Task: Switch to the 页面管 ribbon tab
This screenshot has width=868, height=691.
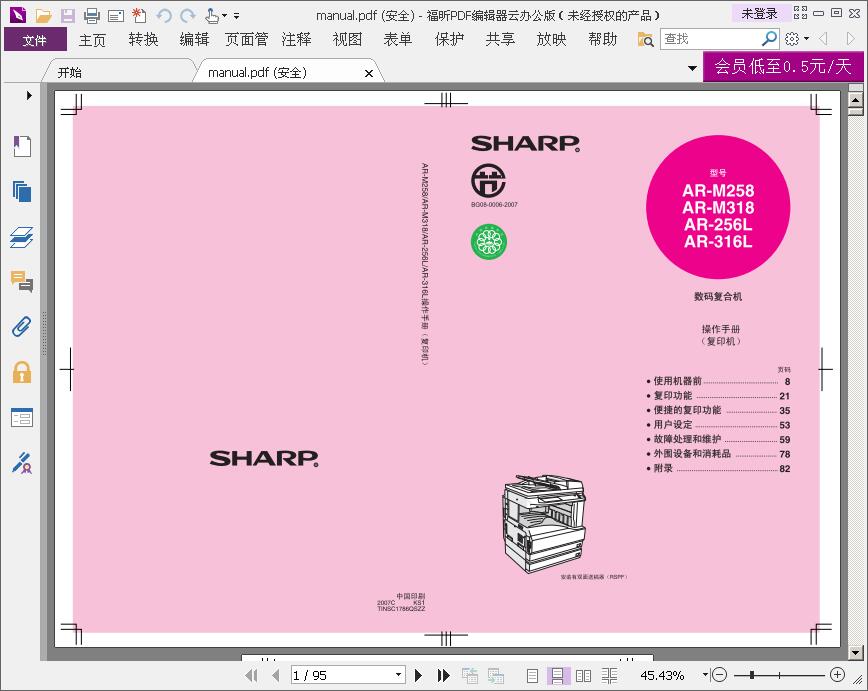Action: [x=246, y=40]
